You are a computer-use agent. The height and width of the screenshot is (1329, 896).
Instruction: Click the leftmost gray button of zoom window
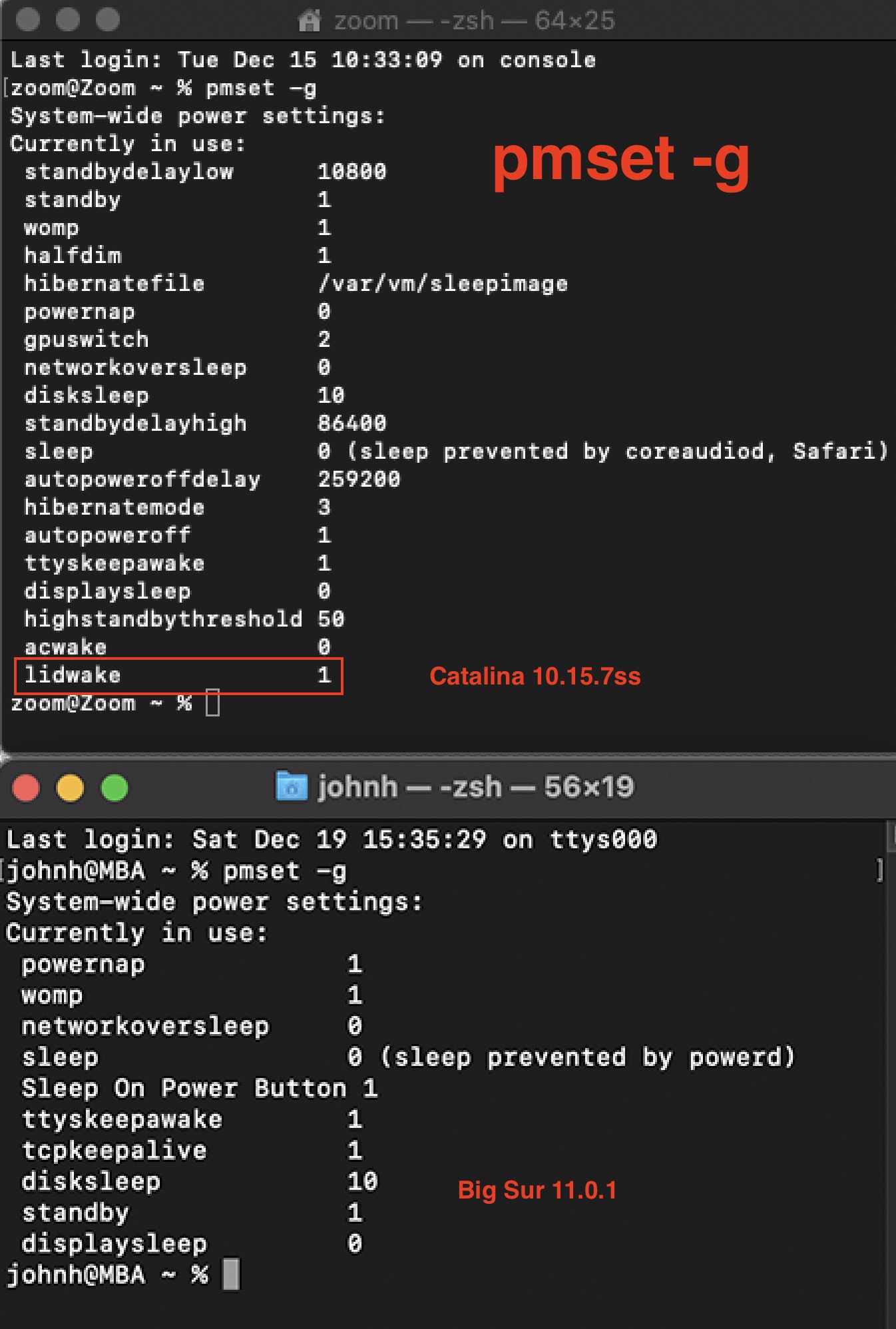27,19
